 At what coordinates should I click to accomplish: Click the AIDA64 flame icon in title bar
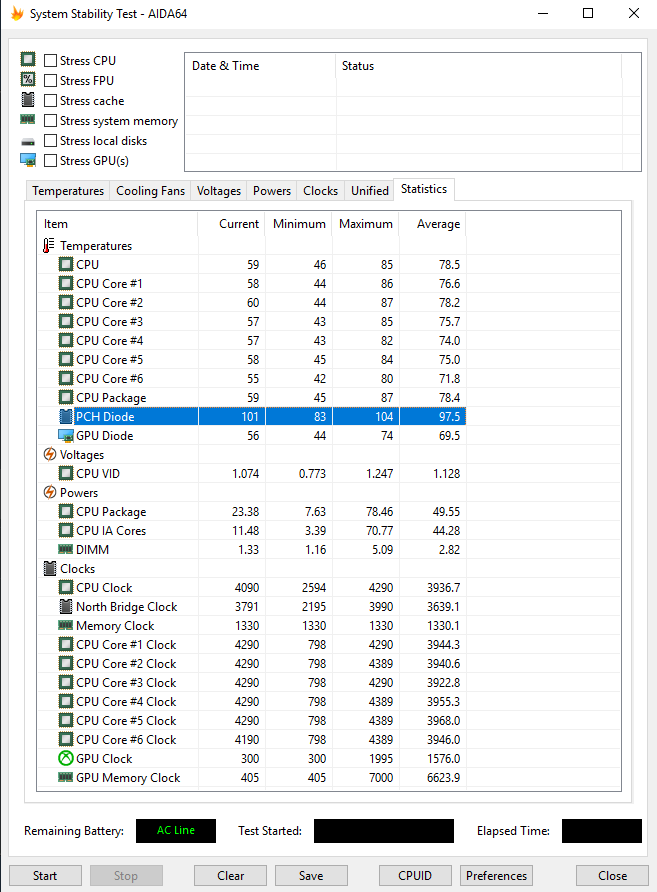tap(17, 13)
